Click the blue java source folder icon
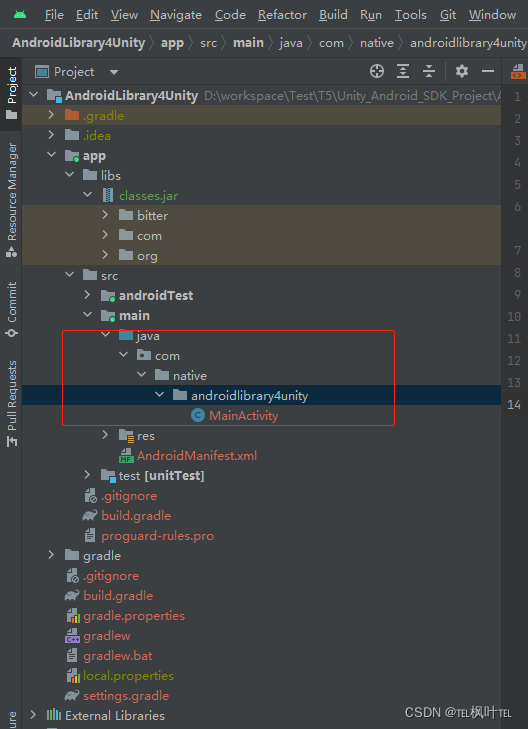Viewport: 528px width, 729px height. [126, 335]
